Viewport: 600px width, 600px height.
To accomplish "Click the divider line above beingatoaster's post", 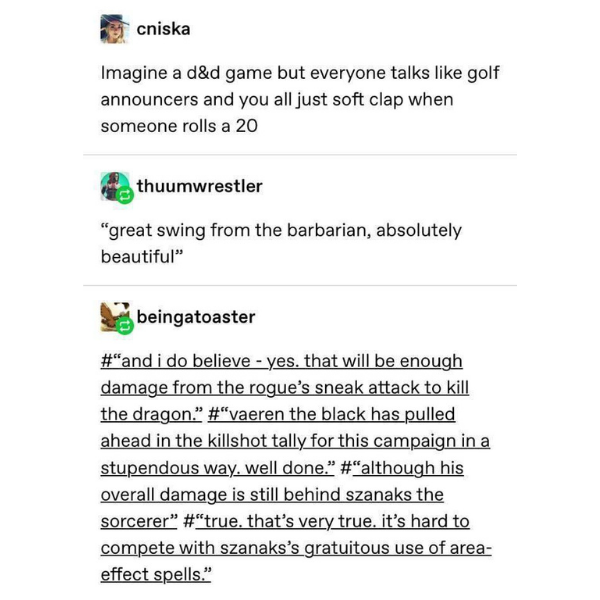I will pos(300,285).
